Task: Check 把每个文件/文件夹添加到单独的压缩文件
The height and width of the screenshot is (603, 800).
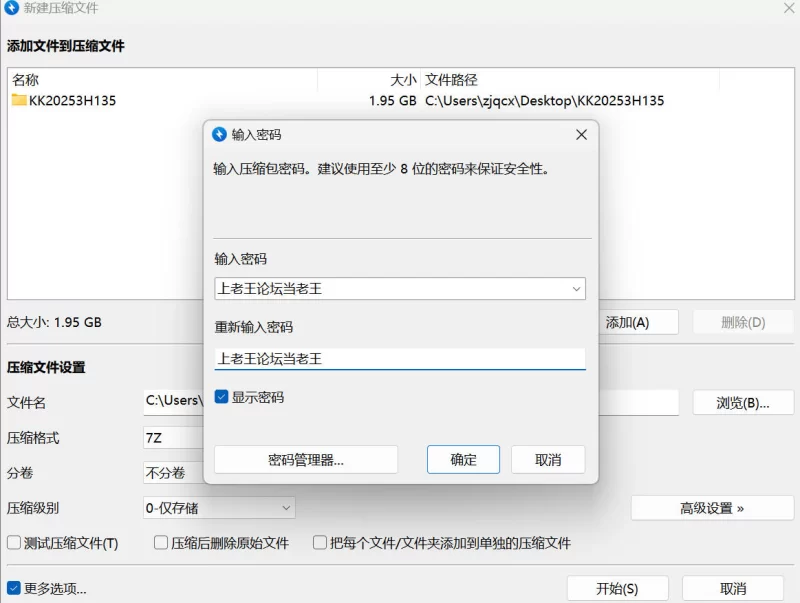Action: point(320,542)
